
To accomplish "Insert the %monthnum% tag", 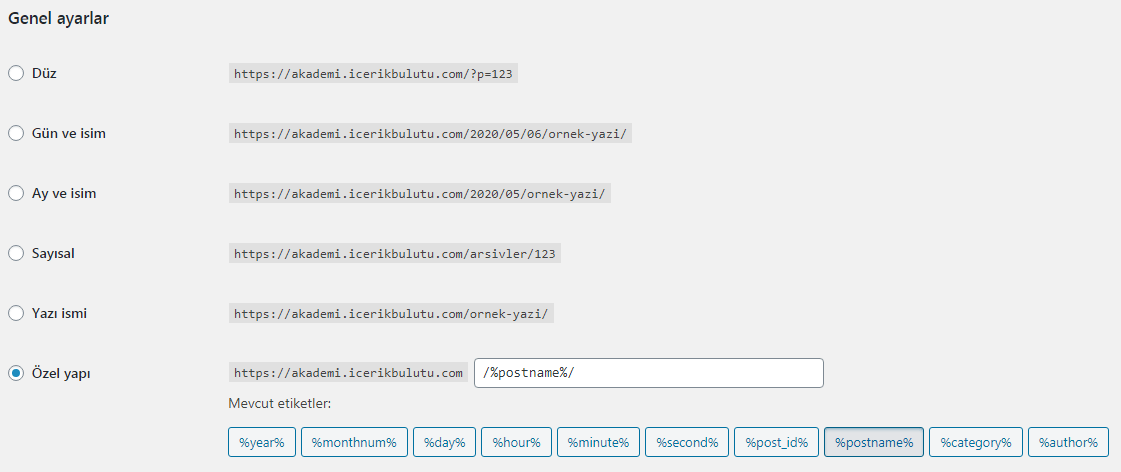I will point(354,442).
